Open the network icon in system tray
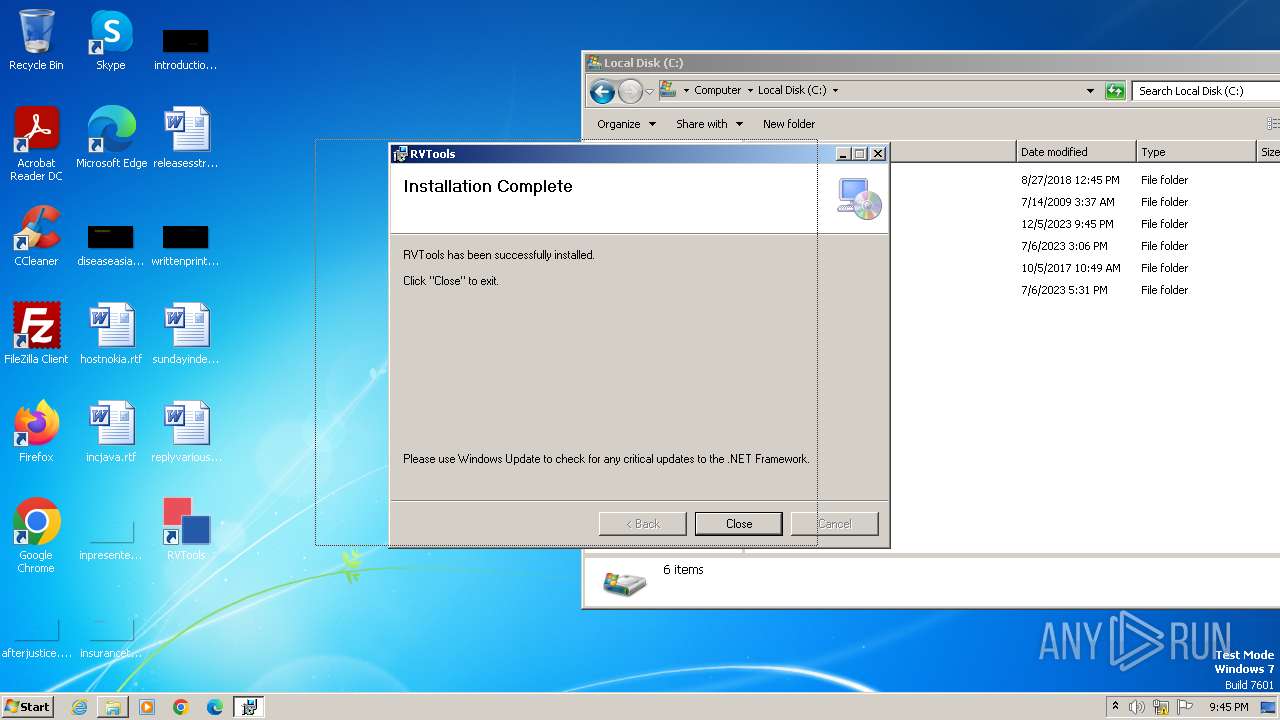1280x720 pixels. [1161, 707]
